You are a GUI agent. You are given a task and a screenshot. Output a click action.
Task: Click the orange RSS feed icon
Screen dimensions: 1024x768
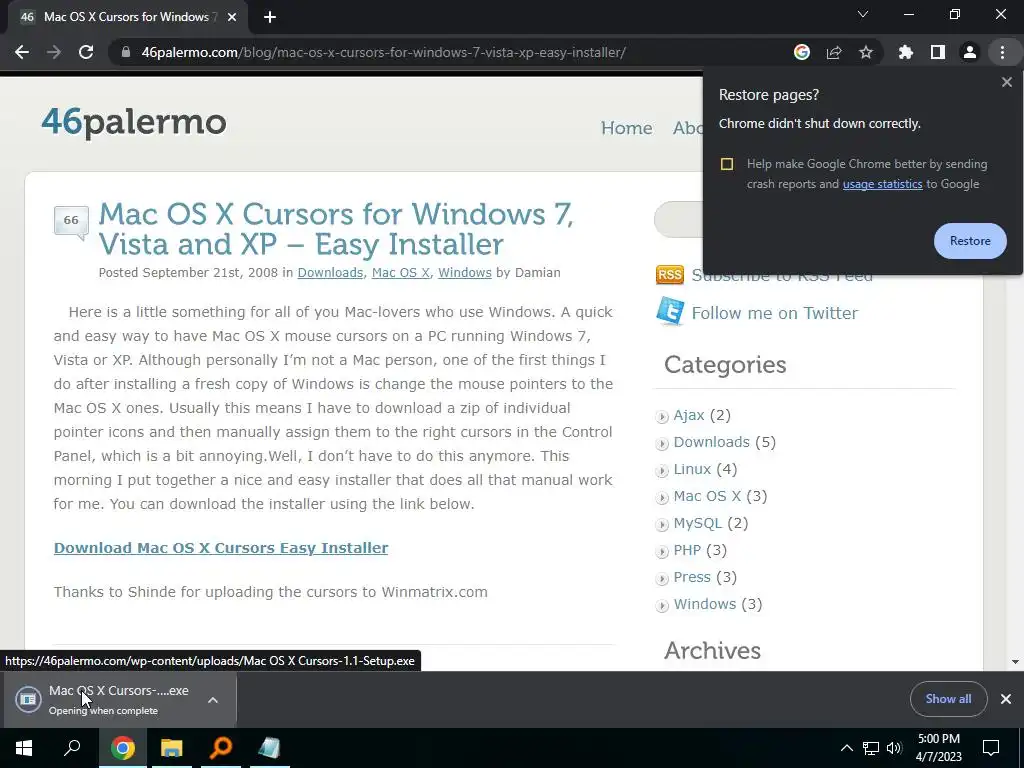click(669, 274)
